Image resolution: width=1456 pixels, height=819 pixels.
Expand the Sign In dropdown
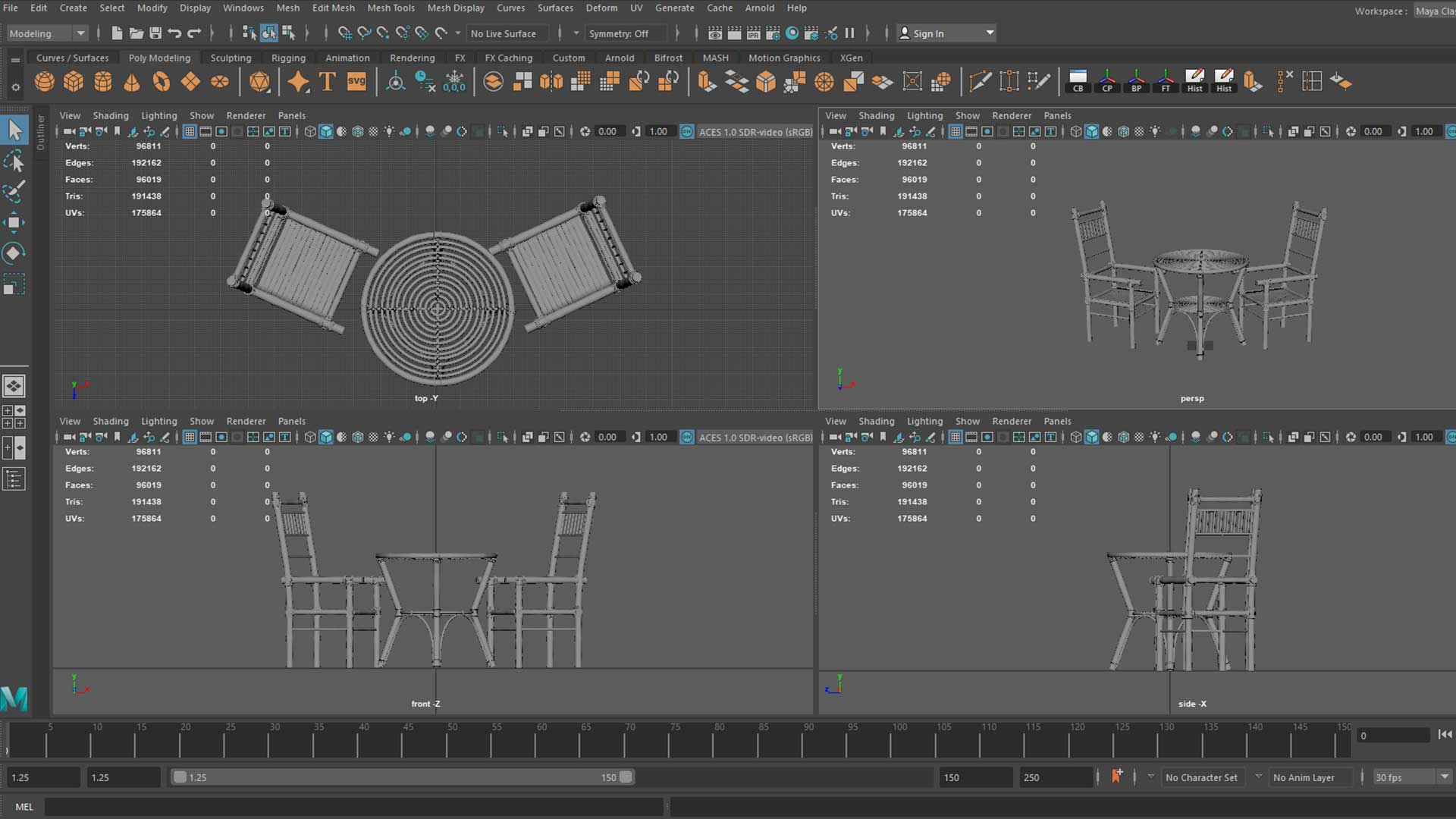990,33
